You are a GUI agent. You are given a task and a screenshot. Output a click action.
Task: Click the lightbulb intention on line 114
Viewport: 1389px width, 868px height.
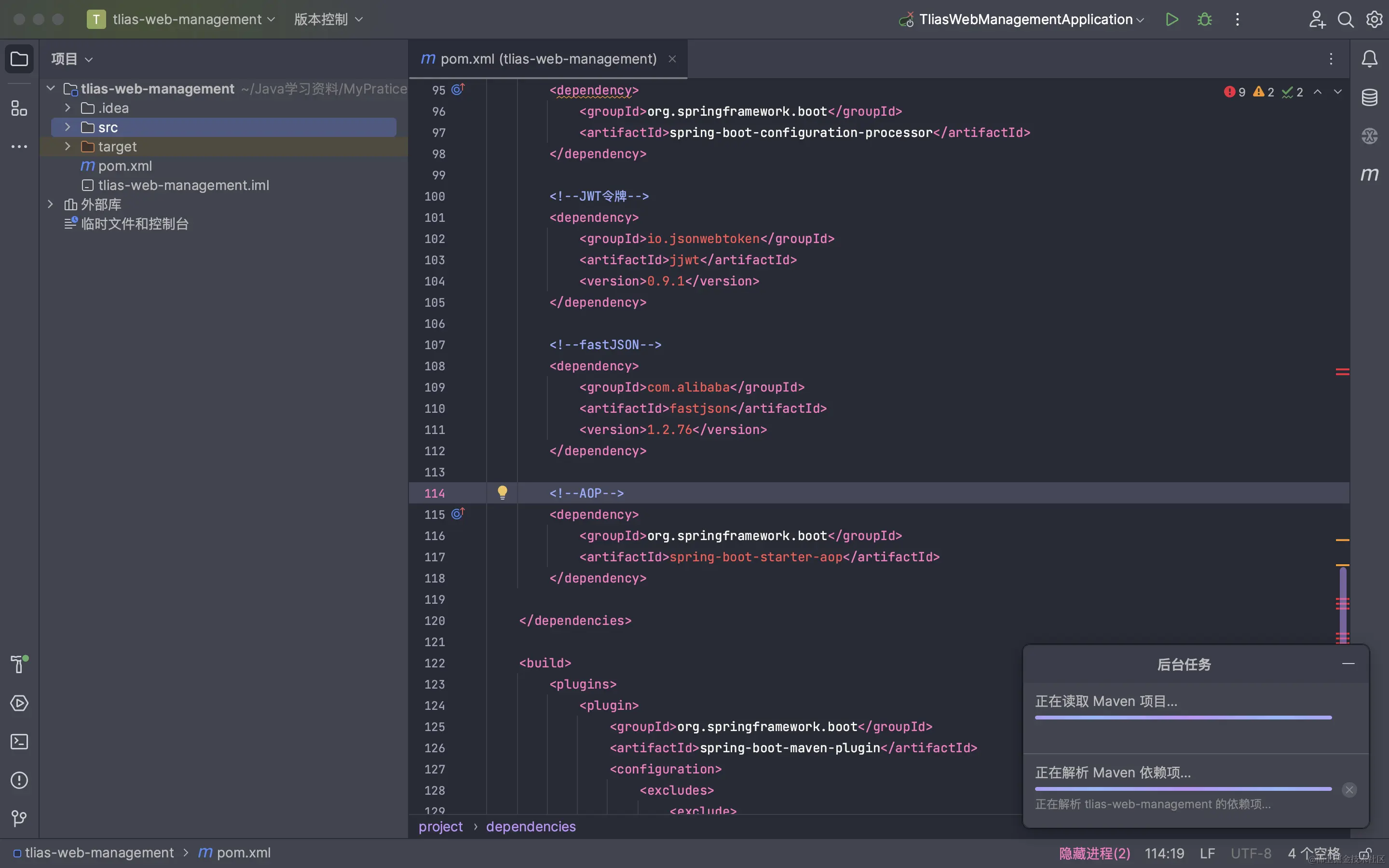pos(502,492)
